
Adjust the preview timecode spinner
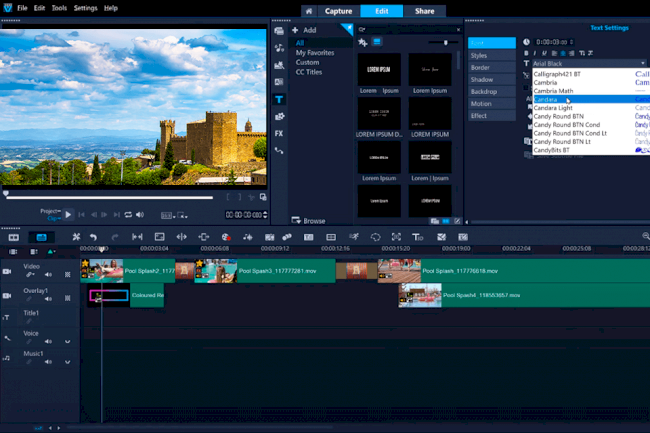pos(265,215)
